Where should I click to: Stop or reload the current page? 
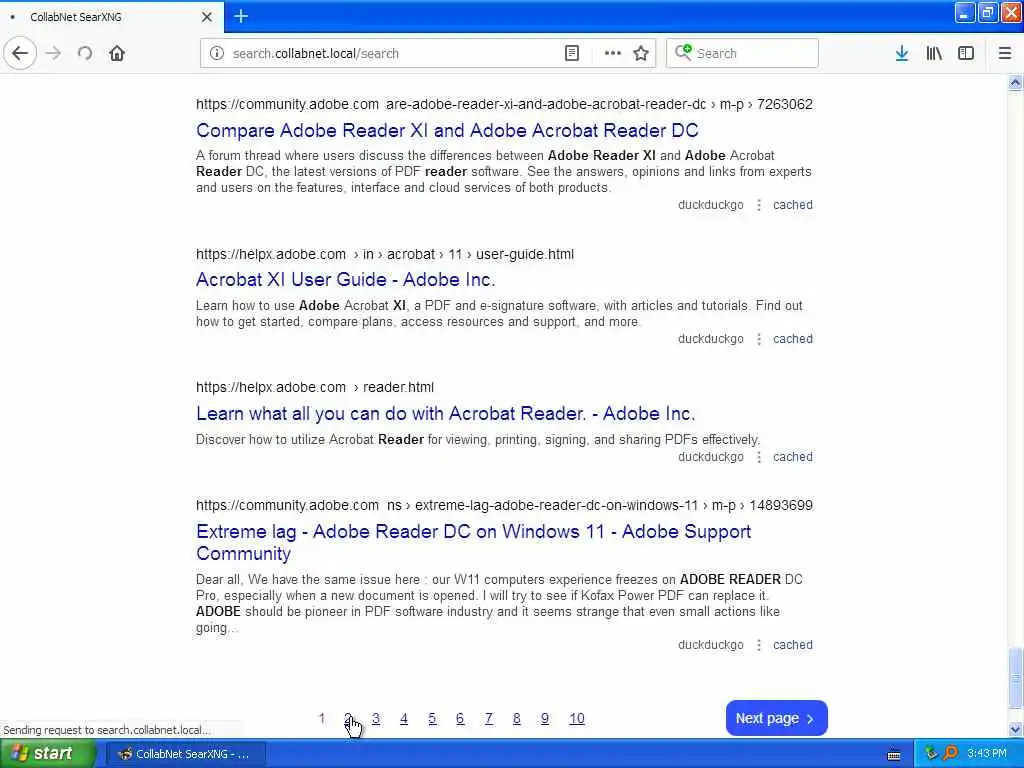[x=85, y=54]
